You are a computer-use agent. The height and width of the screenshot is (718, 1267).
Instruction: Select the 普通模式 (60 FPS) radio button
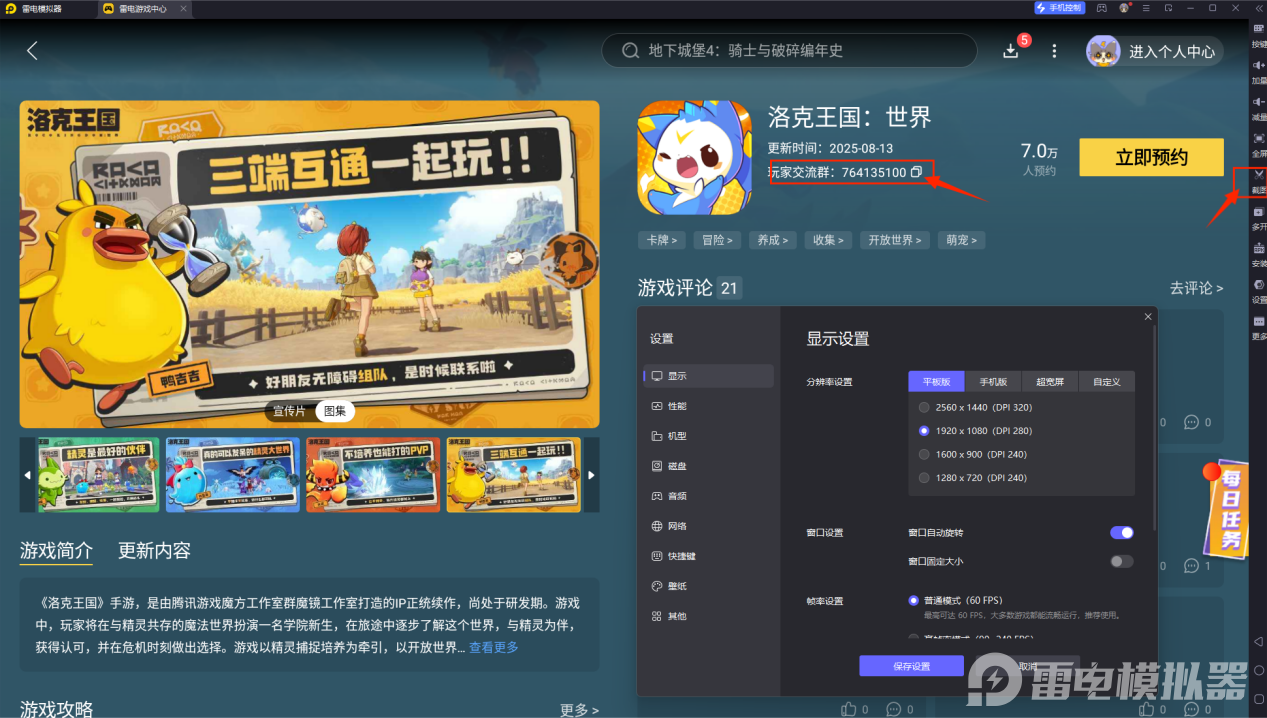pyautogui.click(x=913, y=601)
